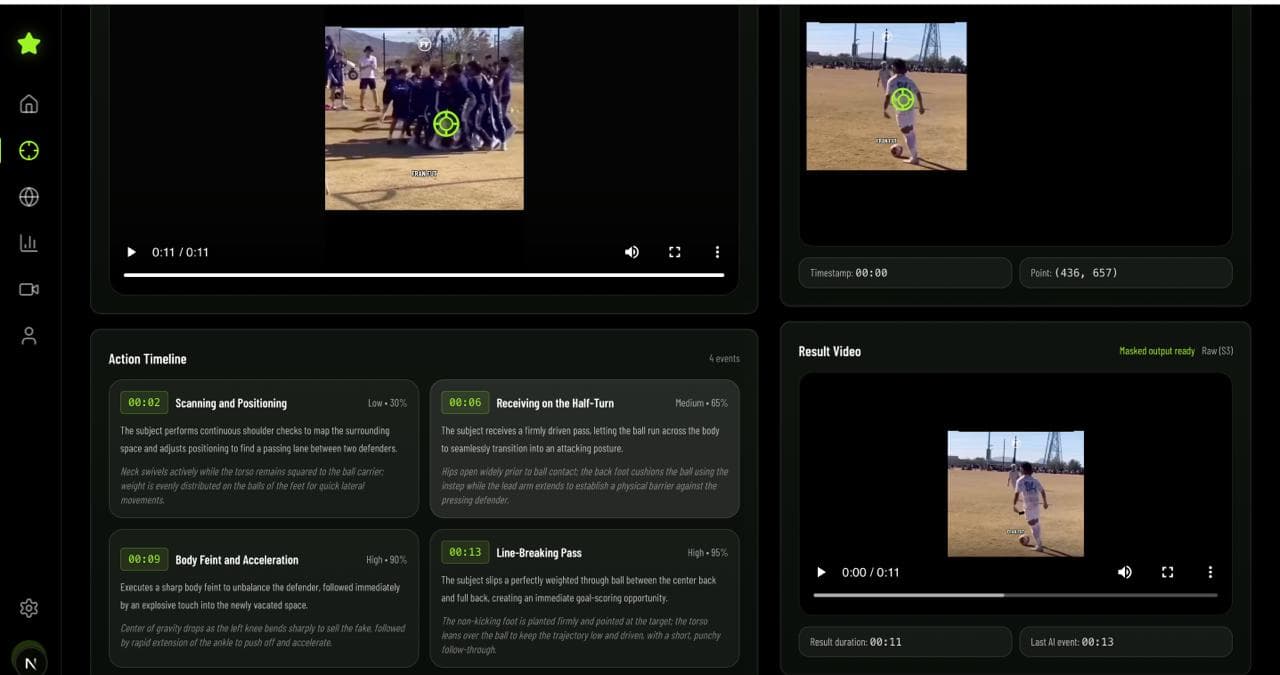Open the Result Video's more options menu
Viewport: 1280px width, 675px height.
[1210, 572]
